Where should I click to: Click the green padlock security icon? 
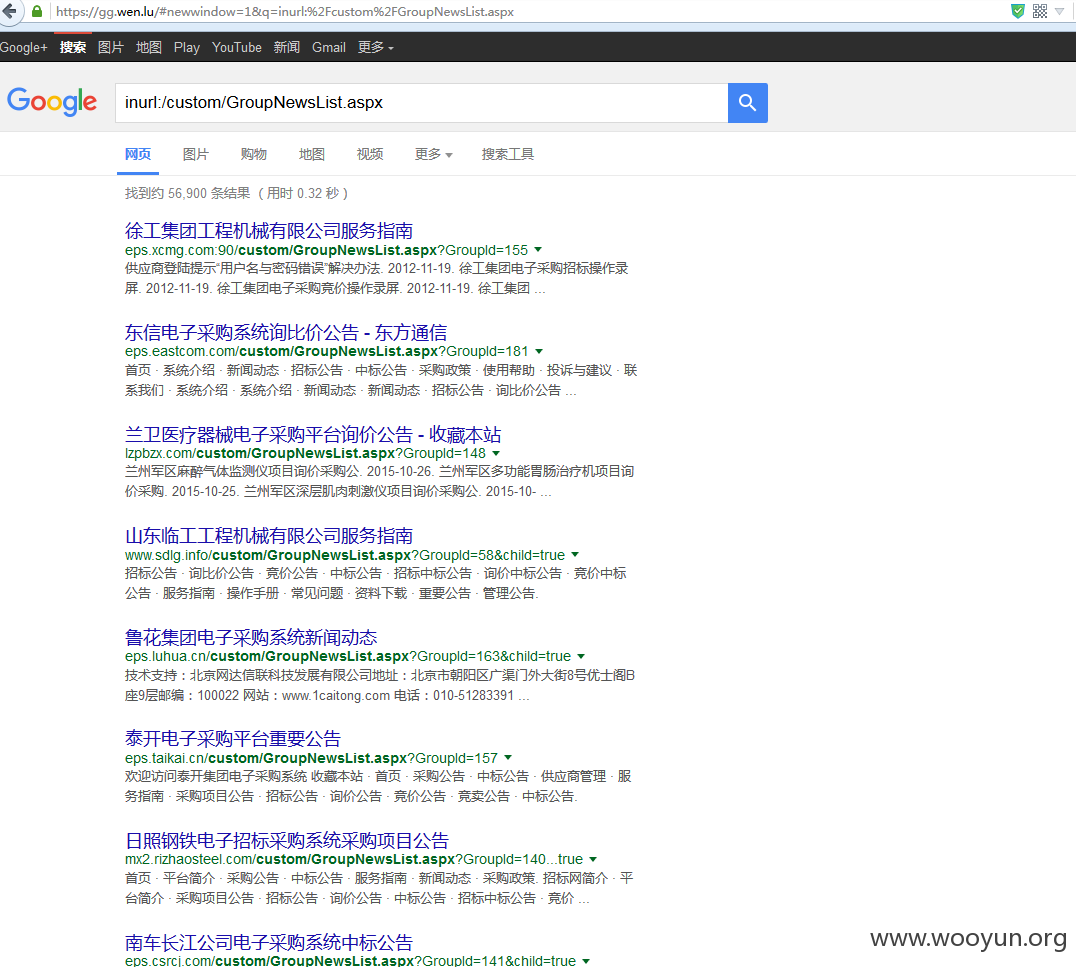tap(37, 11)
